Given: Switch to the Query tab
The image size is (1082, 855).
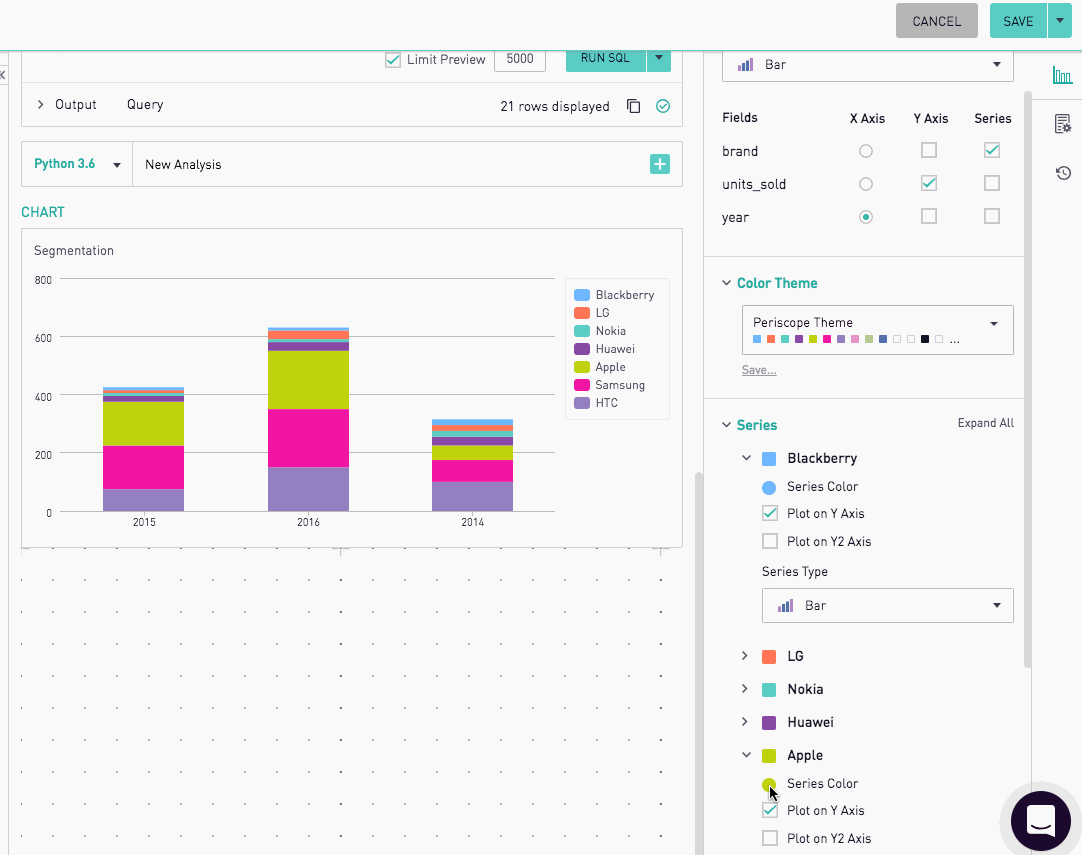Looking at the screenshot, I should [145, 104].
